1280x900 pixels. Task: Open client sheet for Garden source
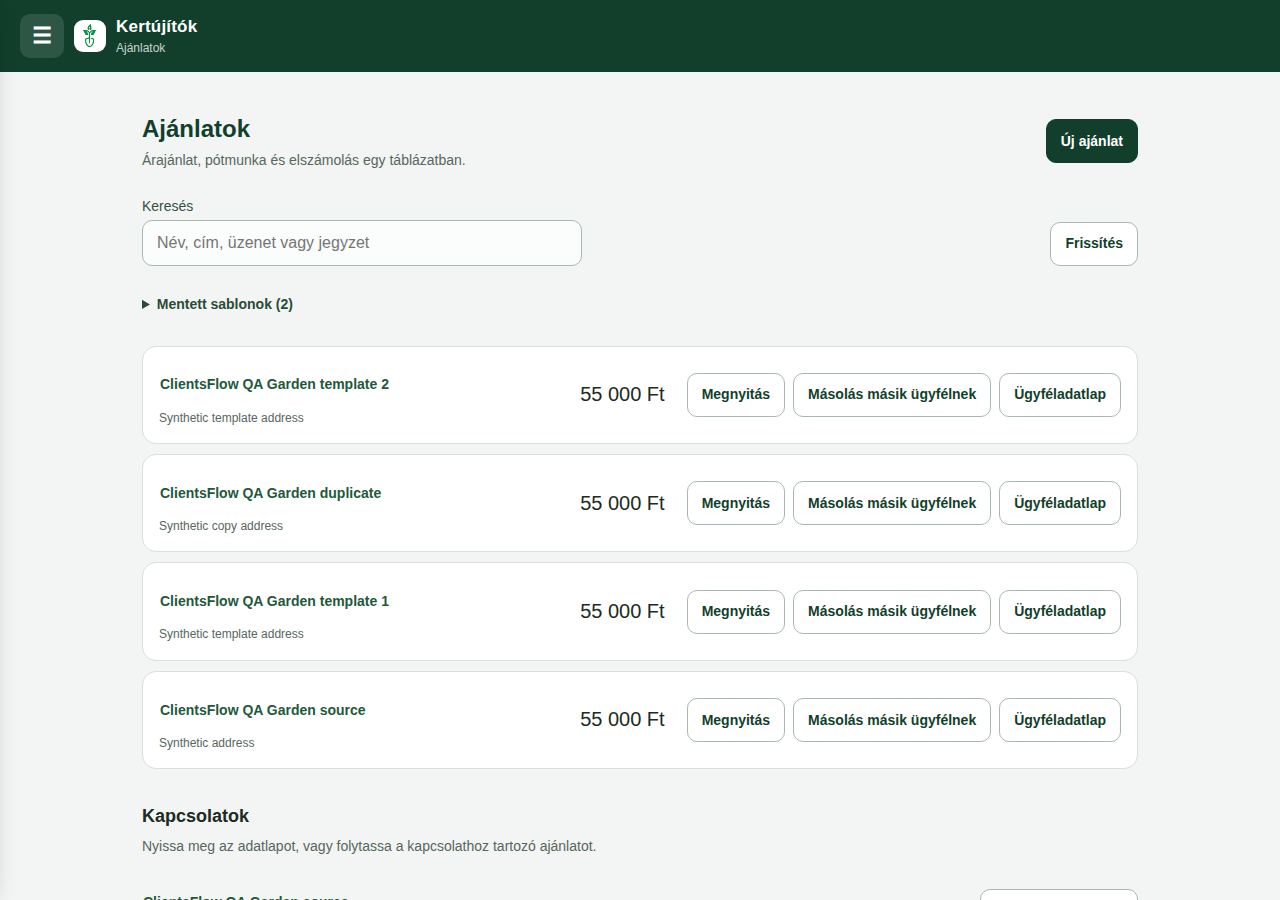(1060, 720)
